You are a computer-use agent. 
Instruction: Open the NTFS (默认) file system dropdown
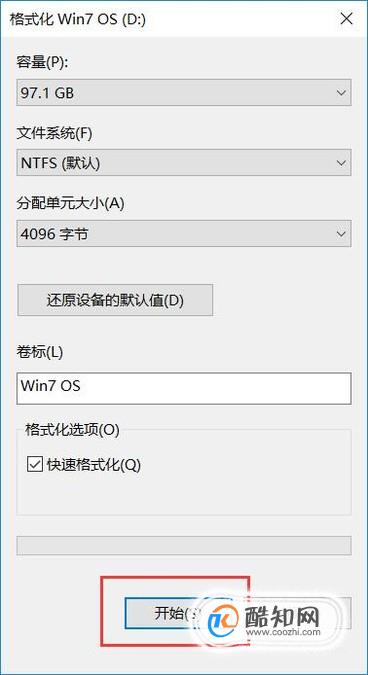[x=184, y=163]
